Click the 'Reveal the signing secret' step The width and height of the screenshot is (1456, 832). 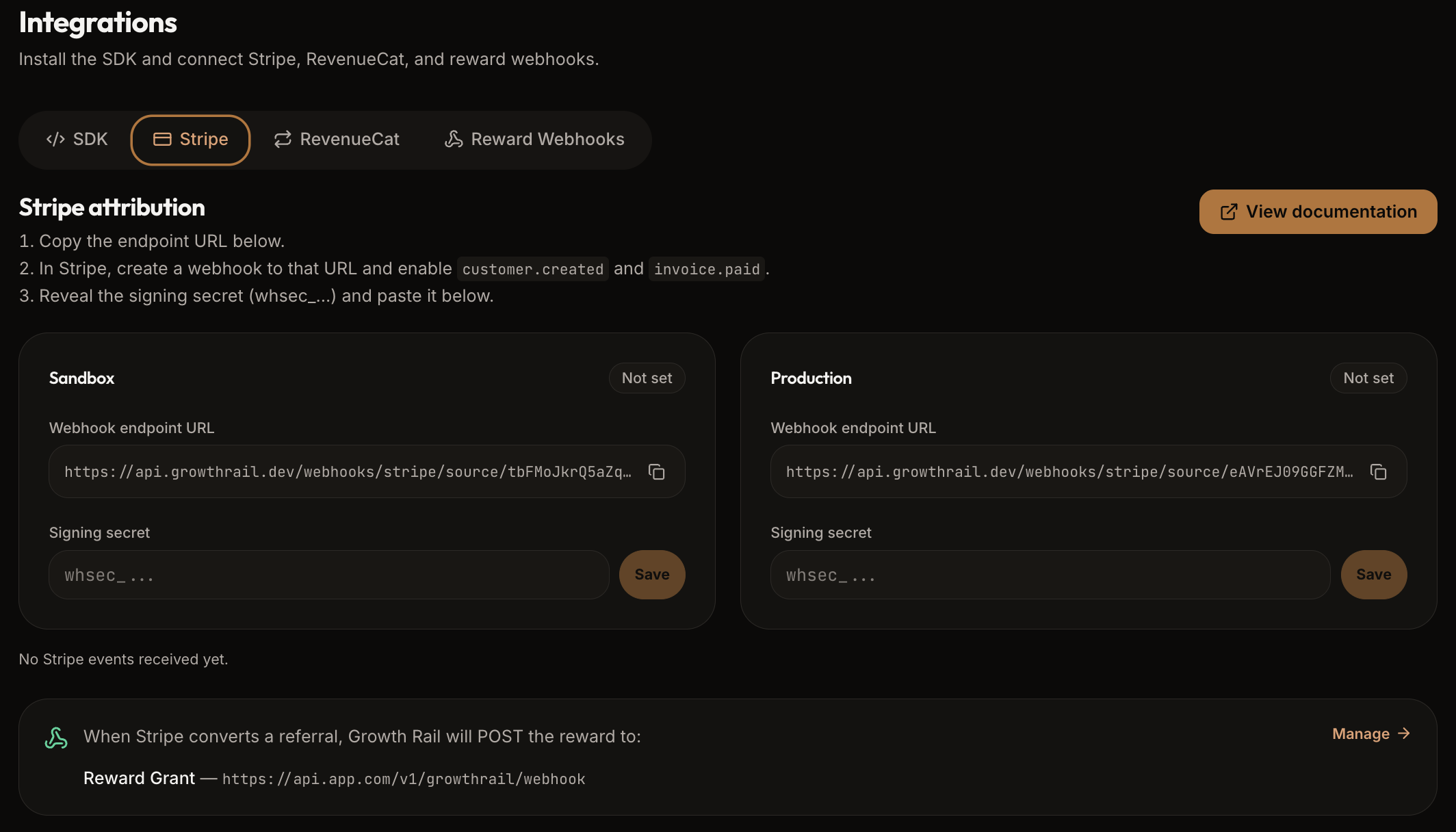click(257, 296)
